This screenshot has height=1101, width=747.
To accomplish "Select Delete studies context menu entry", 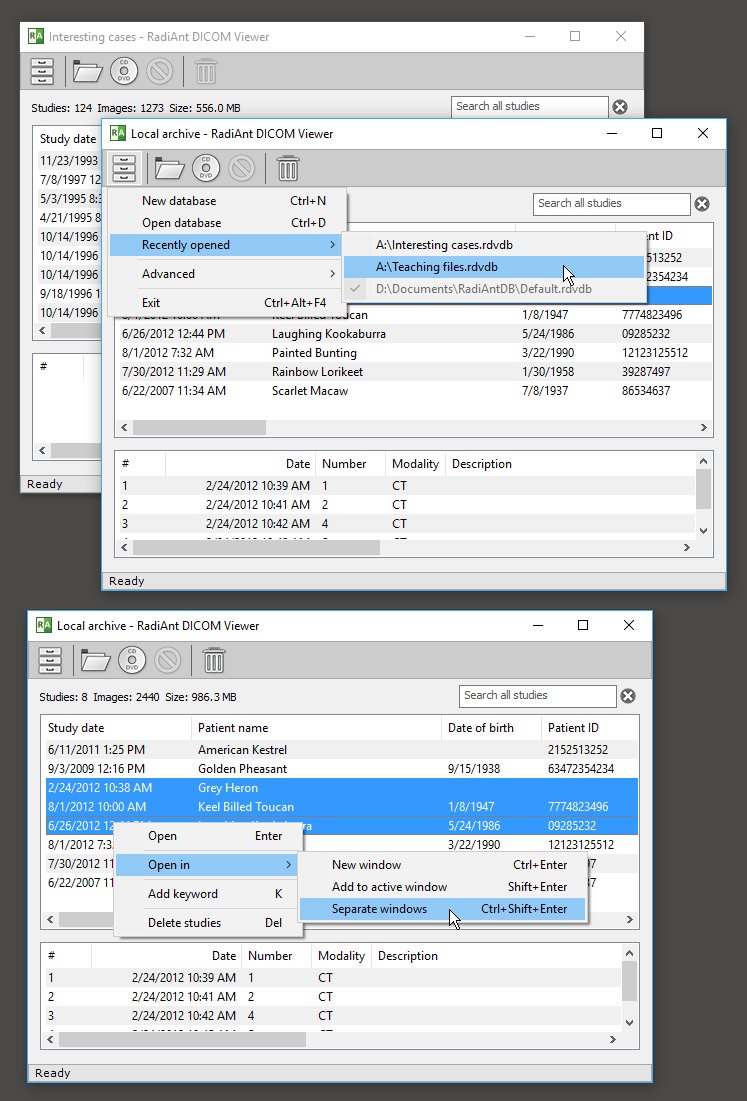I will point(209,923).
